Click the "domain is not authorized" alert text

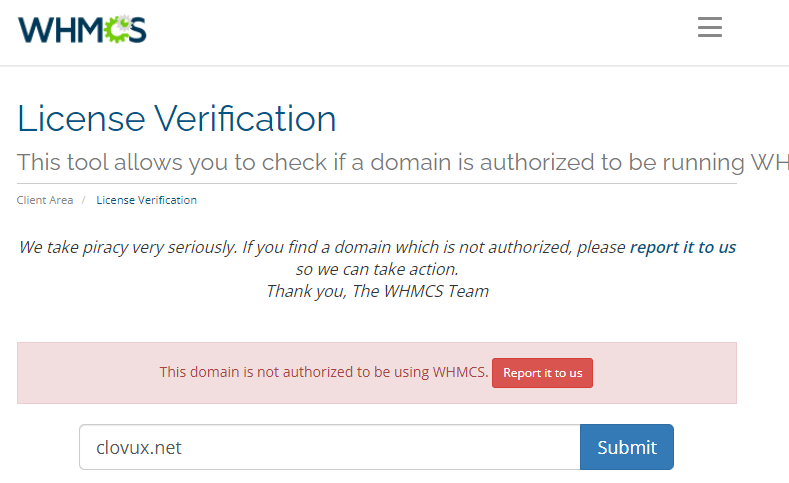(x=323, y=372)
